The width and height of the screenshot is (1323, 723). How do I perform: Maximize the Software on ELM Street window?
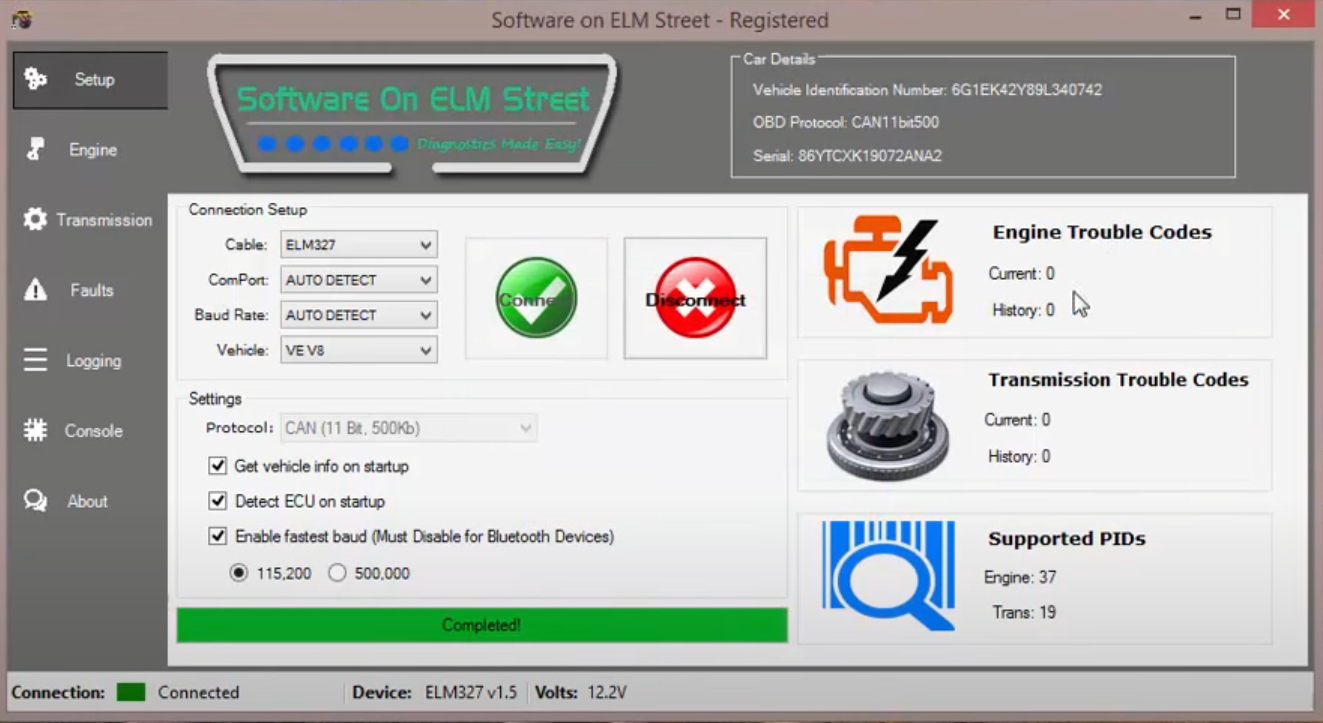[1233, 16]
